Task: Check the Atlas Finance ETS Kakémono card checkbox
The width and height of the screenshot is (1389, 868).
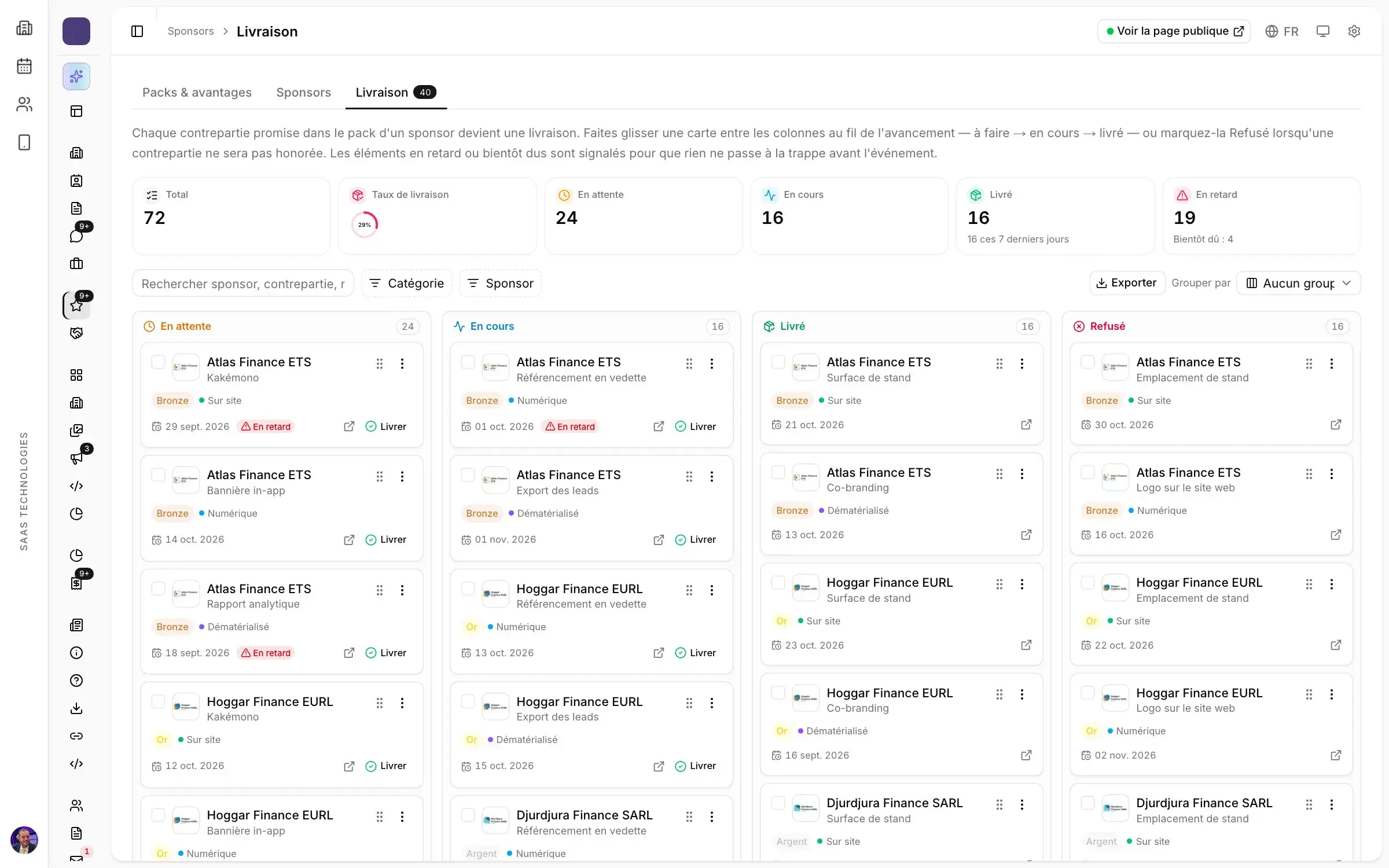Action: (x=158, y=362)
